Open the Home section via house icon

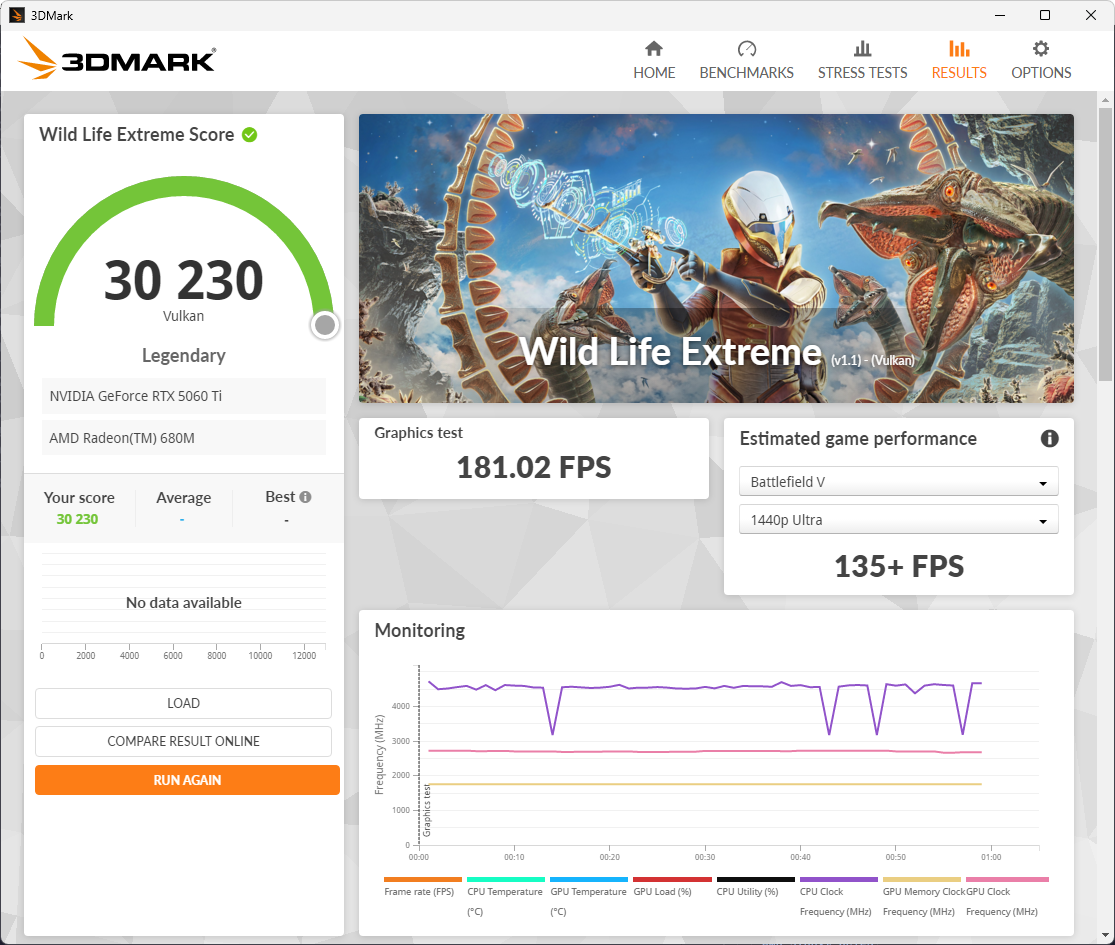(x=654, y=49)
